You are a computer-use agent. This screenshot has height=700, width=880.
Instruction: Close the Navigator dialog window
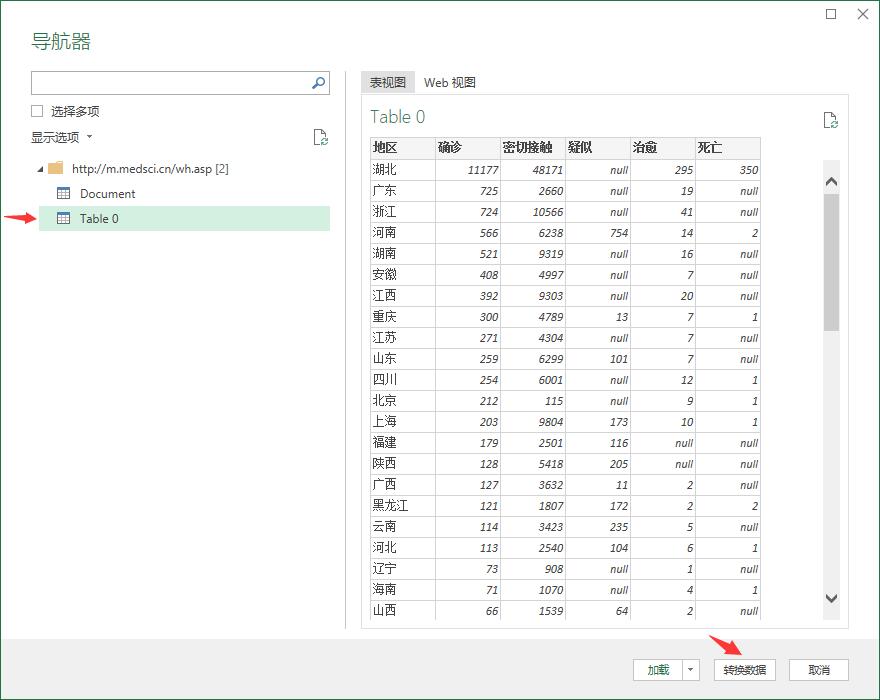coord(863,14)
